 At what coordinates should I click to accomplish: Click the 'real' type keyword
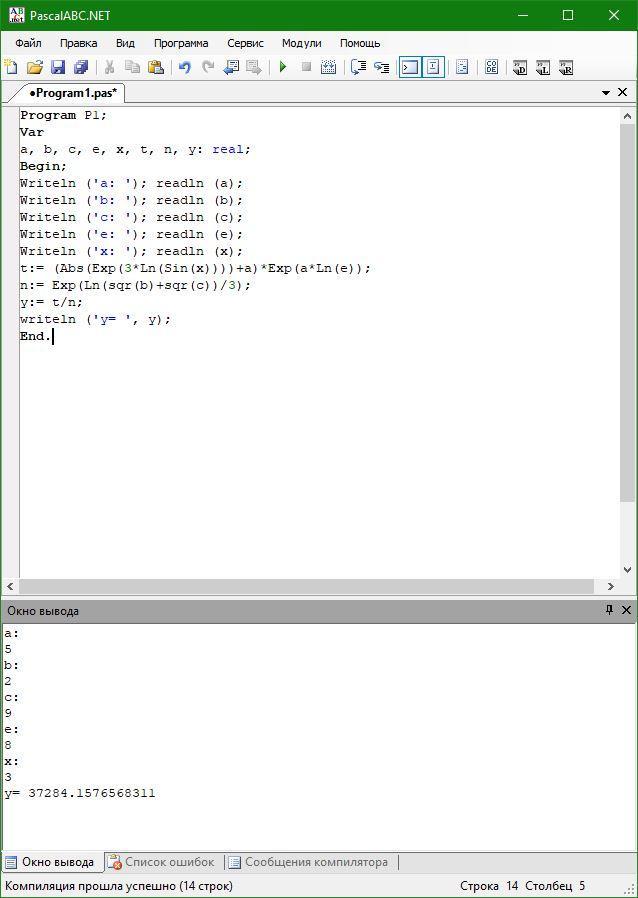[x=227, y=149]
